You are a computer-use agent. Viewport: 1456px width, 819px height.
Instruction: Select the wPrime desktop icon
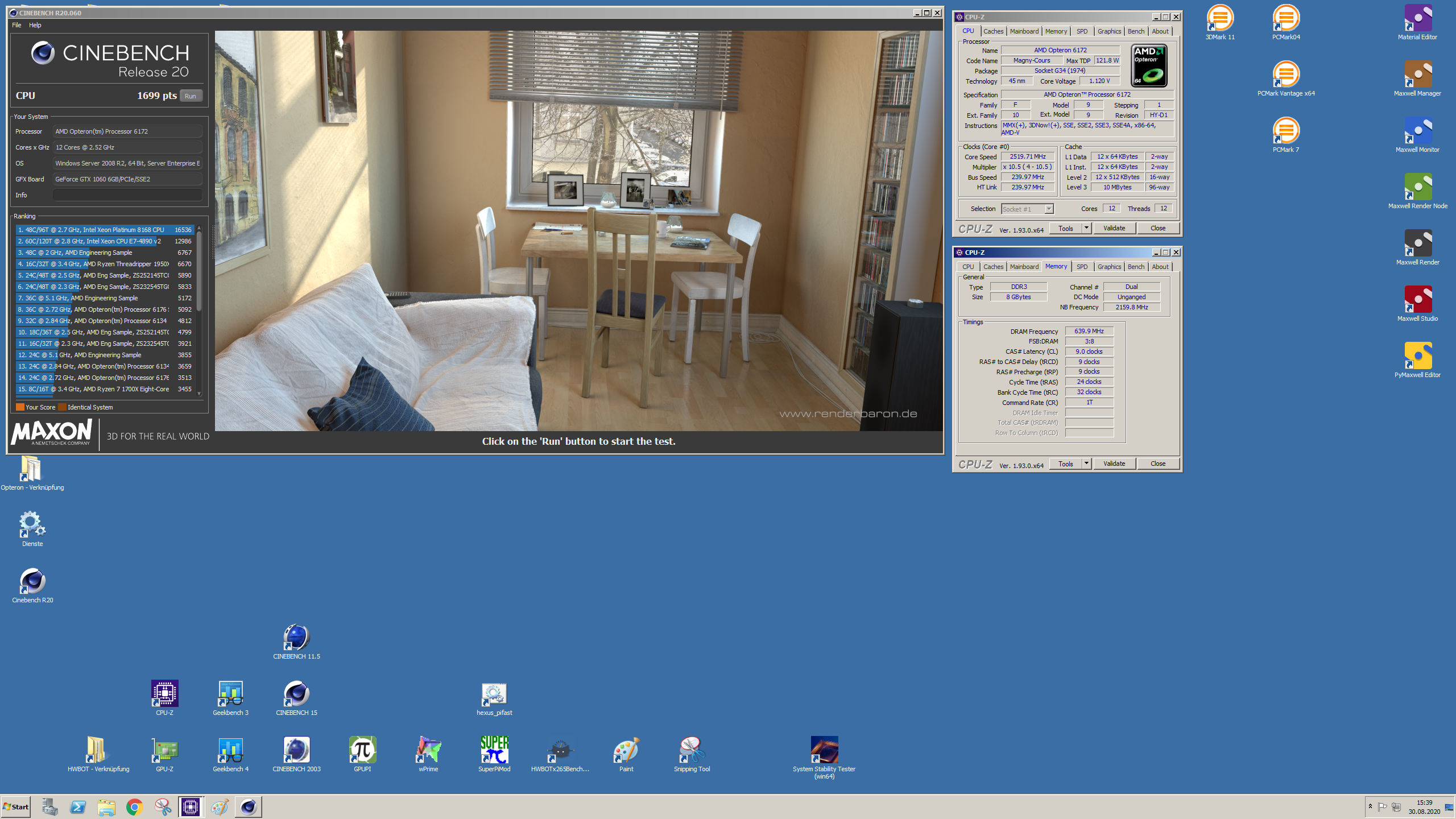(428, 755)
